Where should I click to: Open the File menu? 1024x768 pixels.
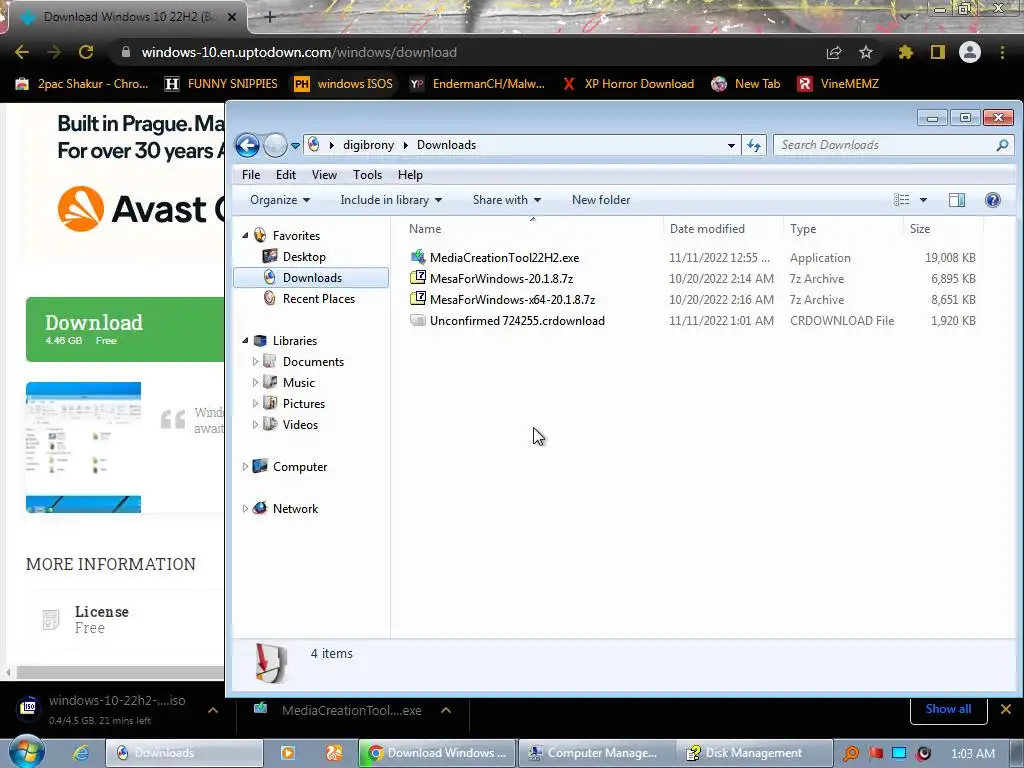251,174
